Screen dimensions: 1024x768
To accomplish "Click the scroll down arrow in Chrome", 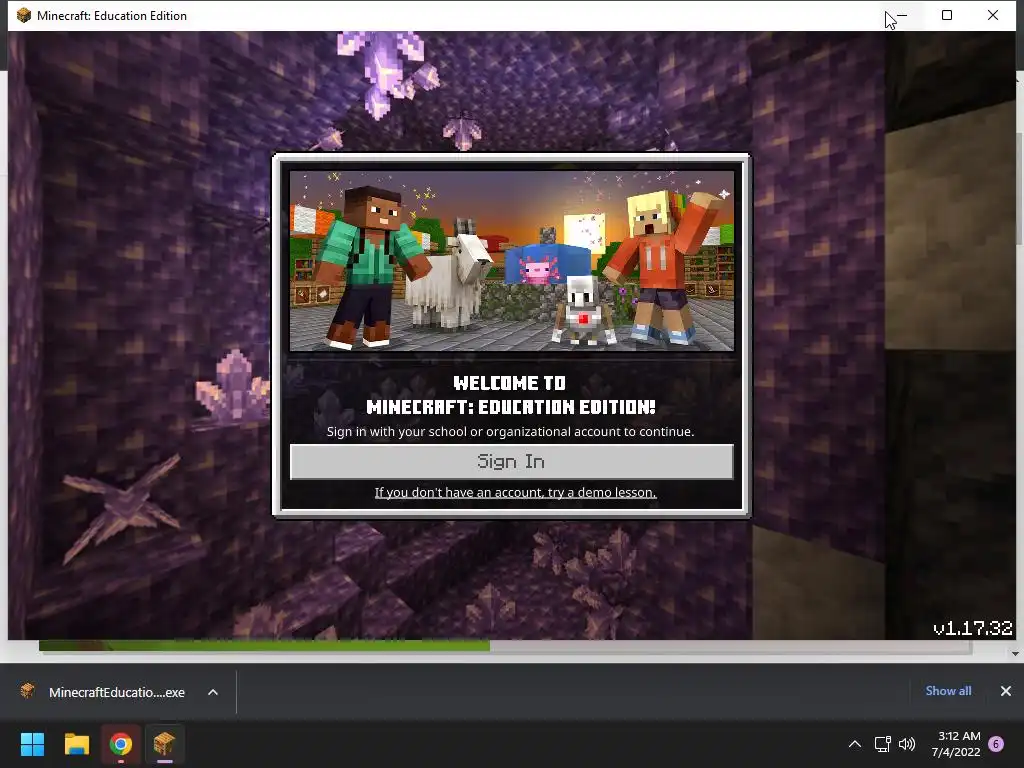I will 1016,653.
